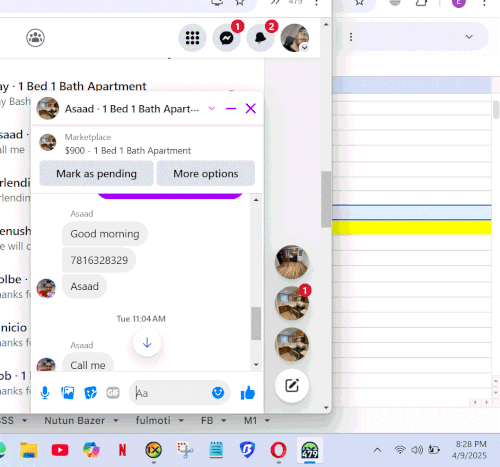Close the Asaad chat popup
The height and width of the screenshot is (467, 500).
(251, 108)
